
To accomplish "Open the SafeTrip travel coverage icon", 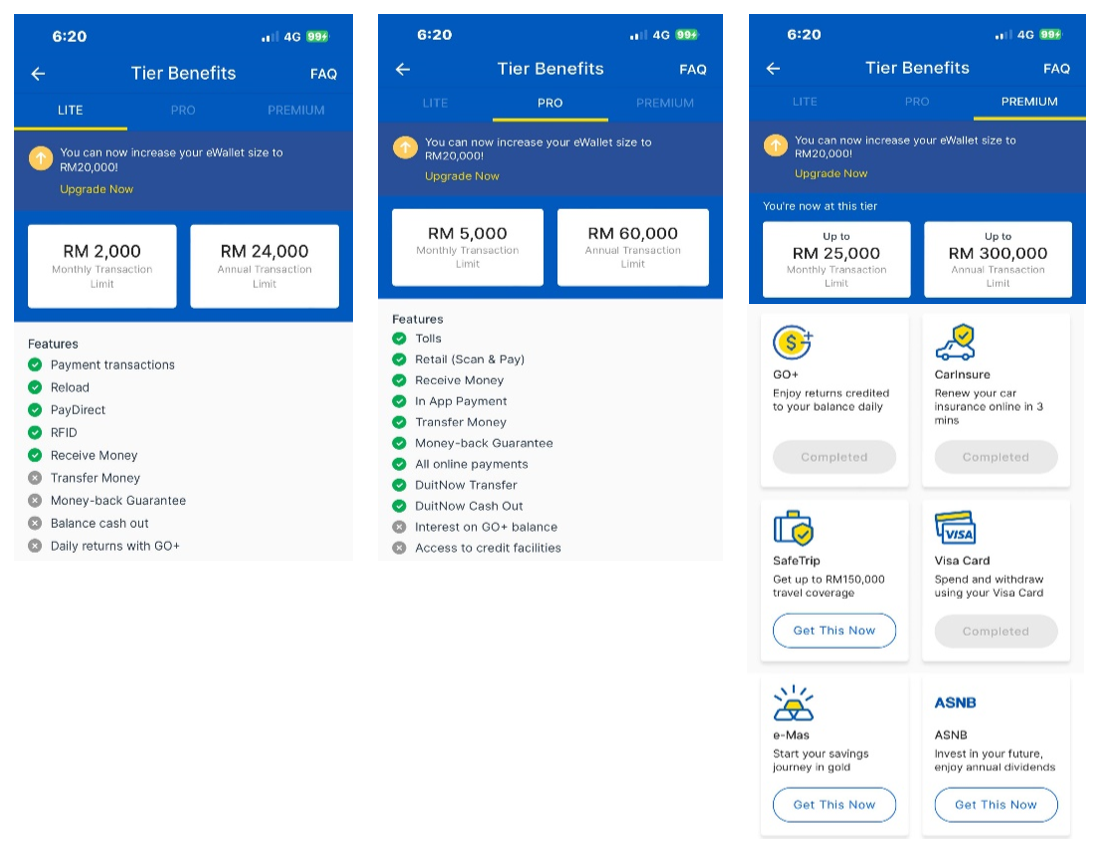I will click(793, 528).
